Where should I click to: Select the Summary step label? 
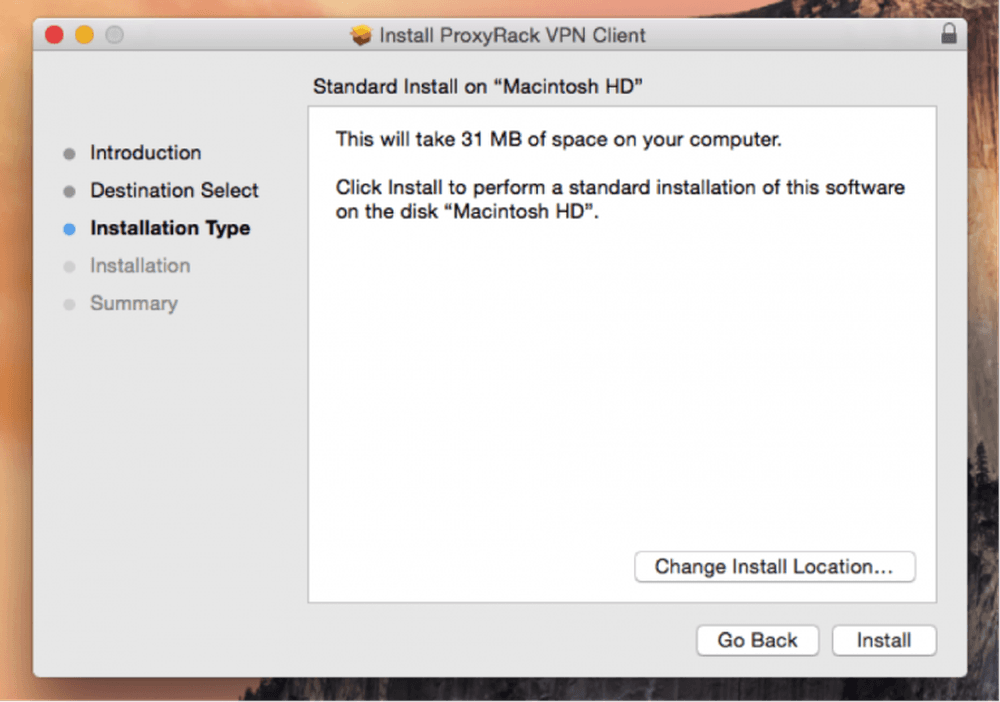pos(134,303)
